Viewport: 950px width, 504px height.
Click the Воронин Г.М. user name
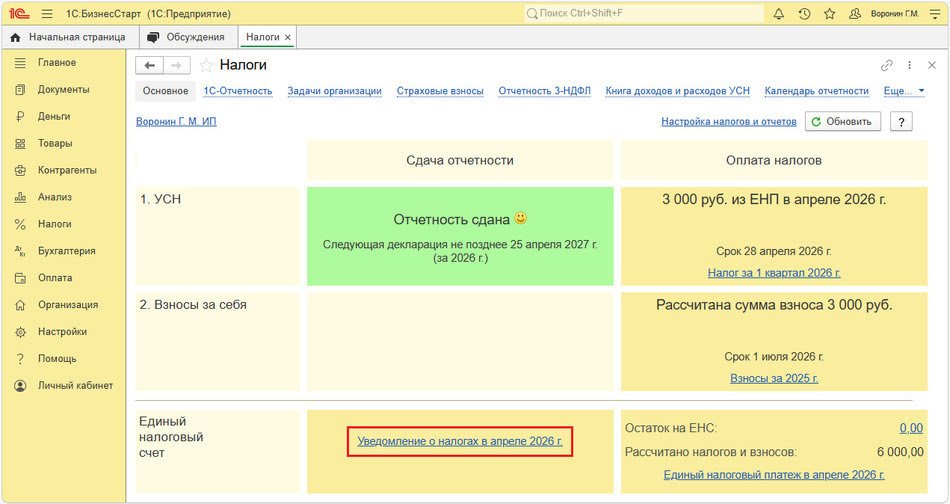pos(894,13)
